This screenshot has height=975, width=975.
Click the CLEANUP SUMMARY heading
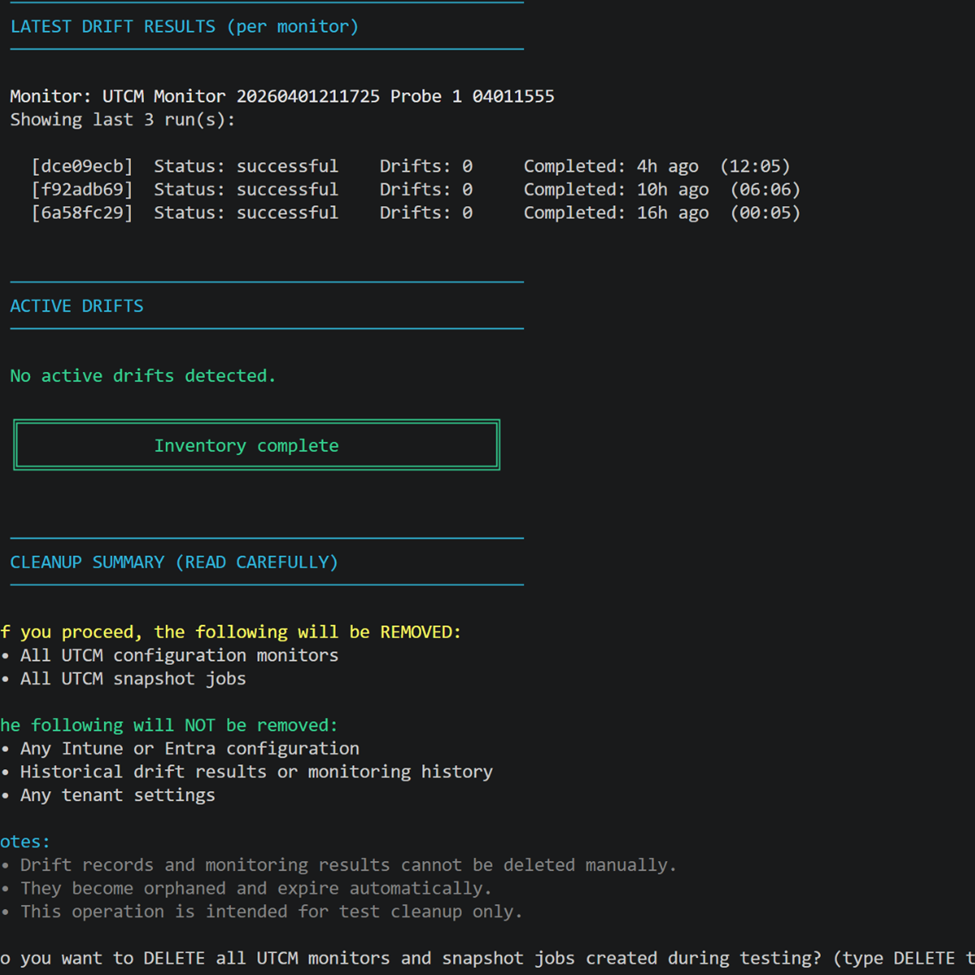tap(174, 562)
